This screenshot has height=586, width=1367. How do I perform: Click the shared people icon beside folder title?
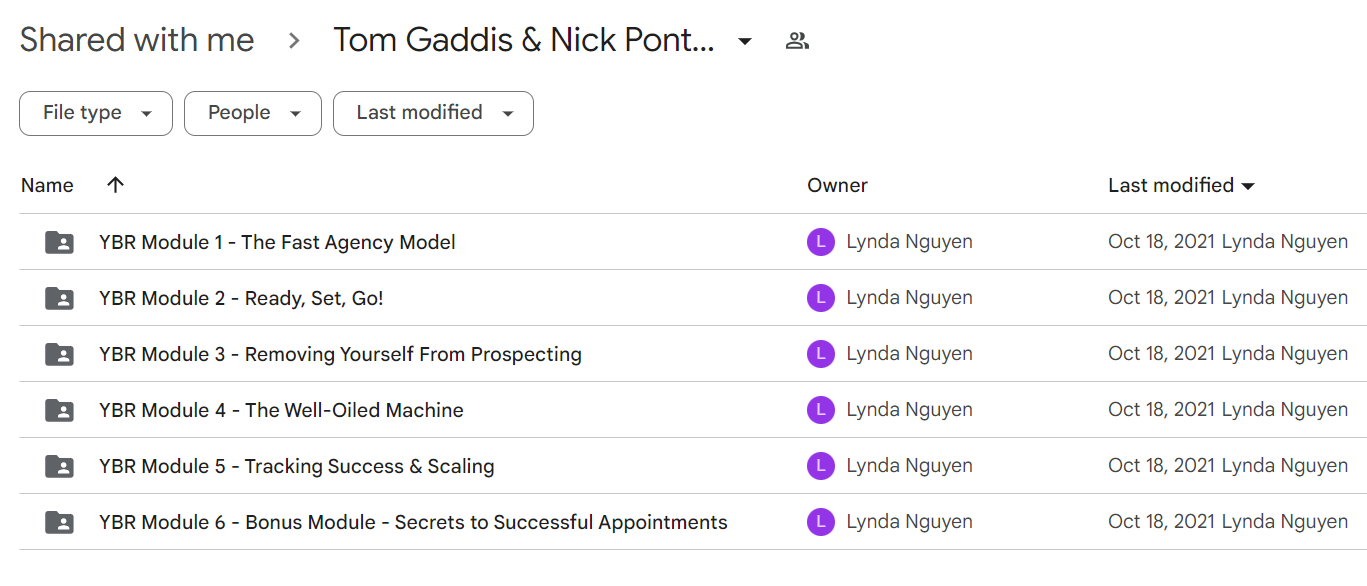point(797,41)
